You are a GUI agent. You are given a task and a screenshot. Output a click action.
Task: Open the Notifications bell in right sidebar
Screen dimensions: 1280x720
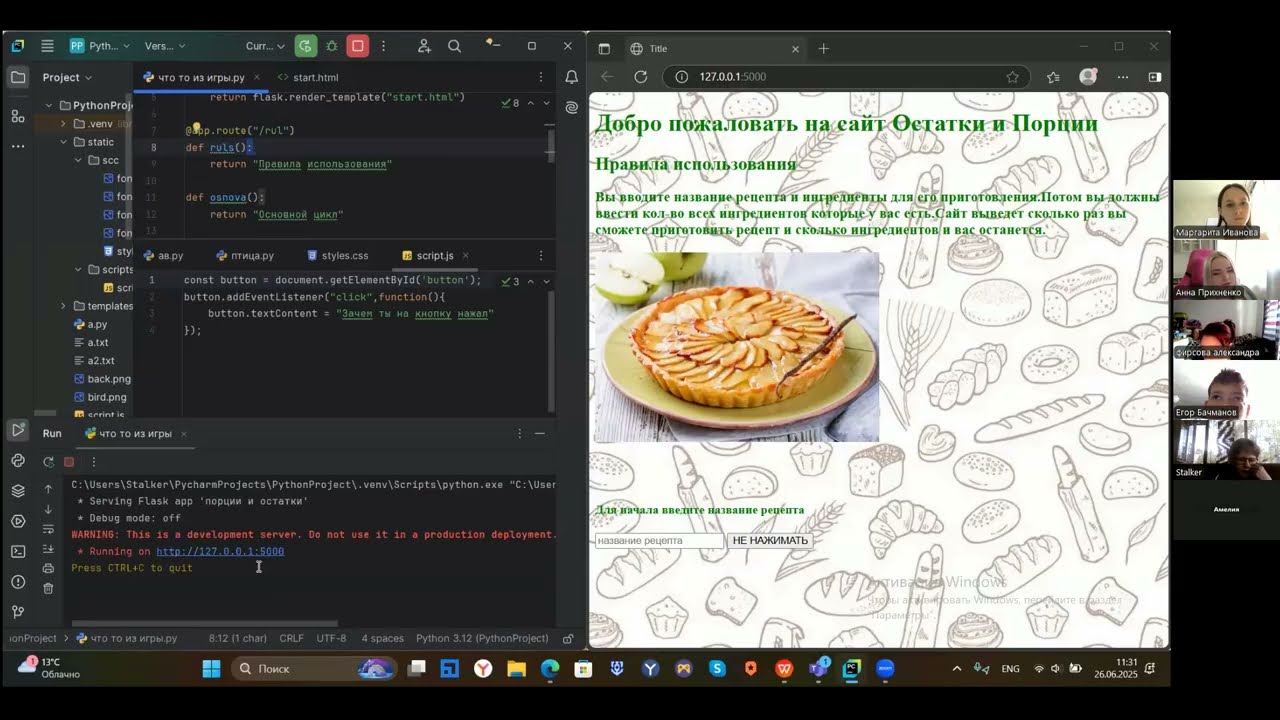[x=571, y=77]
